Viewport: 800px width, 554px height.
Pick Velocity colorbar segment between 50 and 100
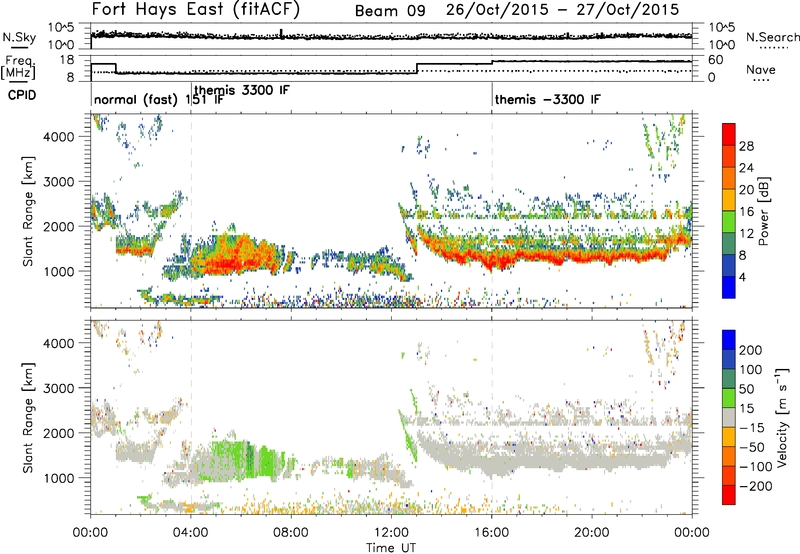click(729, 379)
